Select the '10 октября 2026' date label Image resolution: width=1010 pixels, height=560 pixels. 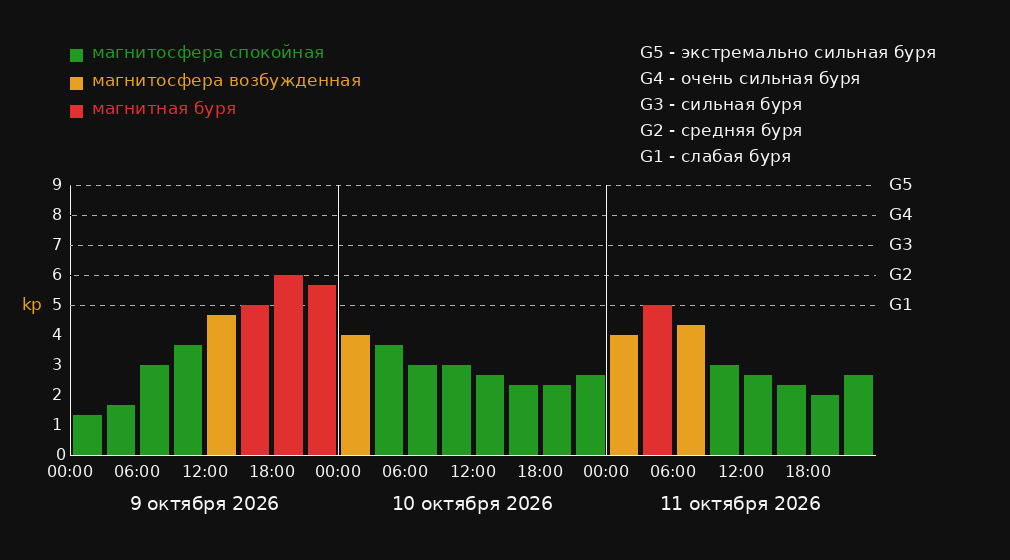pyautogui.click(x=473, y=504)
